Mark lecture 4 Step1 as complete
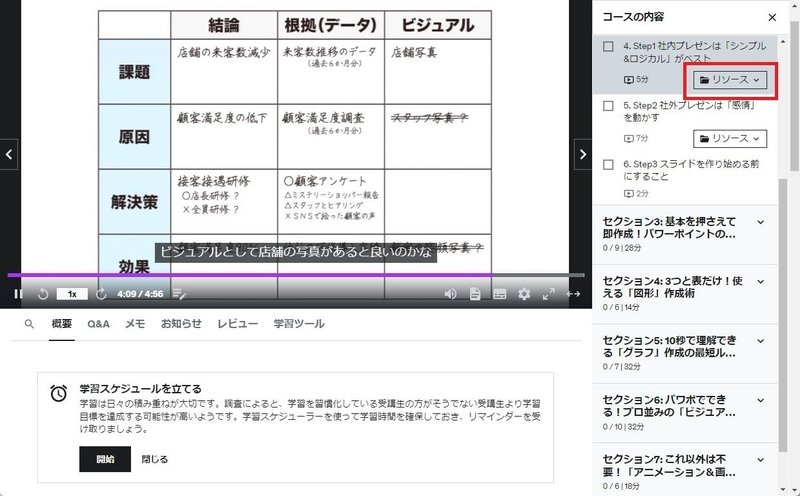 608,46
